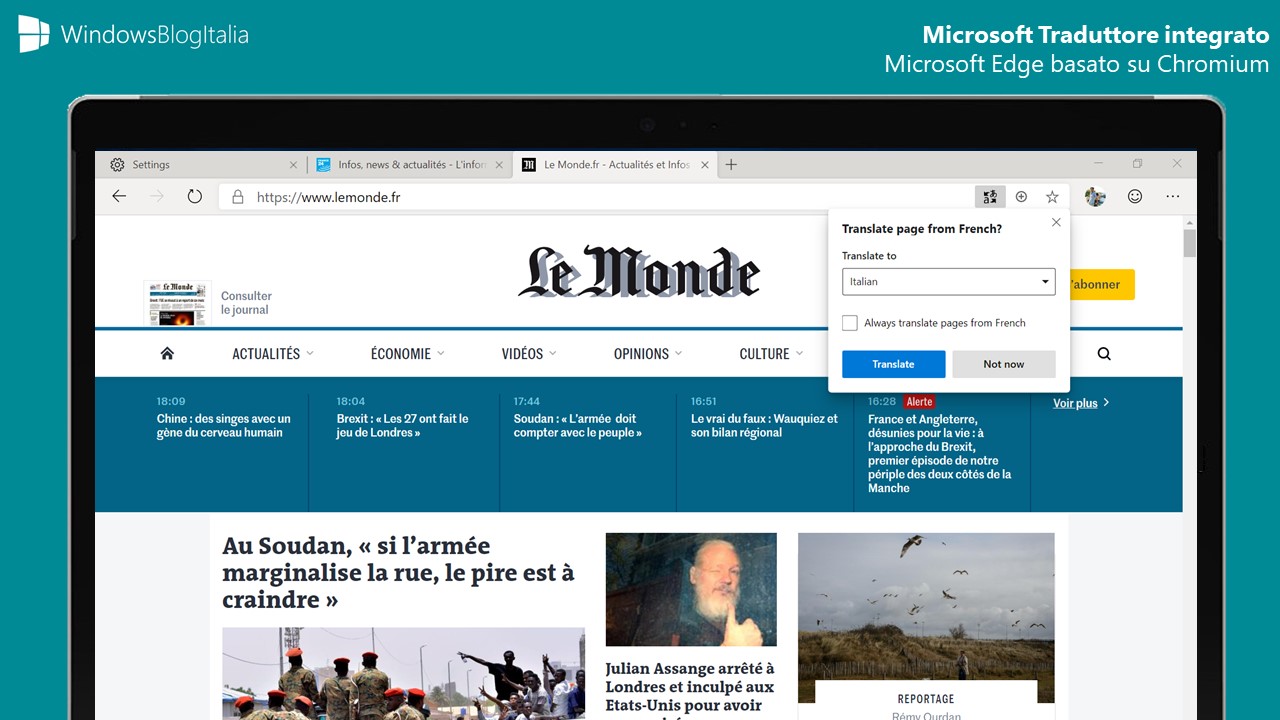Expand the ÉCONOMIE menu

(x=407, y=354)
